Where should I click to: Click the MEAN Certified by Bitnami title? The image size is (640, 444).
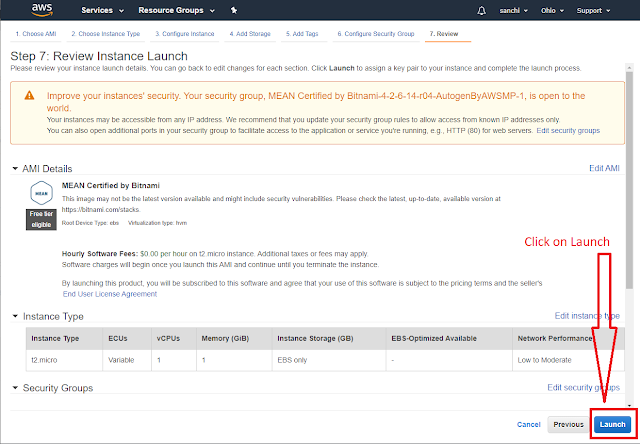point(111,185)
